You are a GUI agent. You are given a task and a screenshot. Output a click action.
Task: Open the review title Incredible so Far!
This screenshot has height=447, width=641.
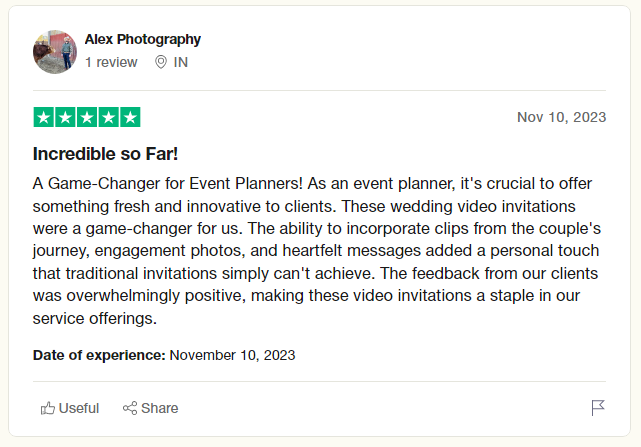coord(105,155)
